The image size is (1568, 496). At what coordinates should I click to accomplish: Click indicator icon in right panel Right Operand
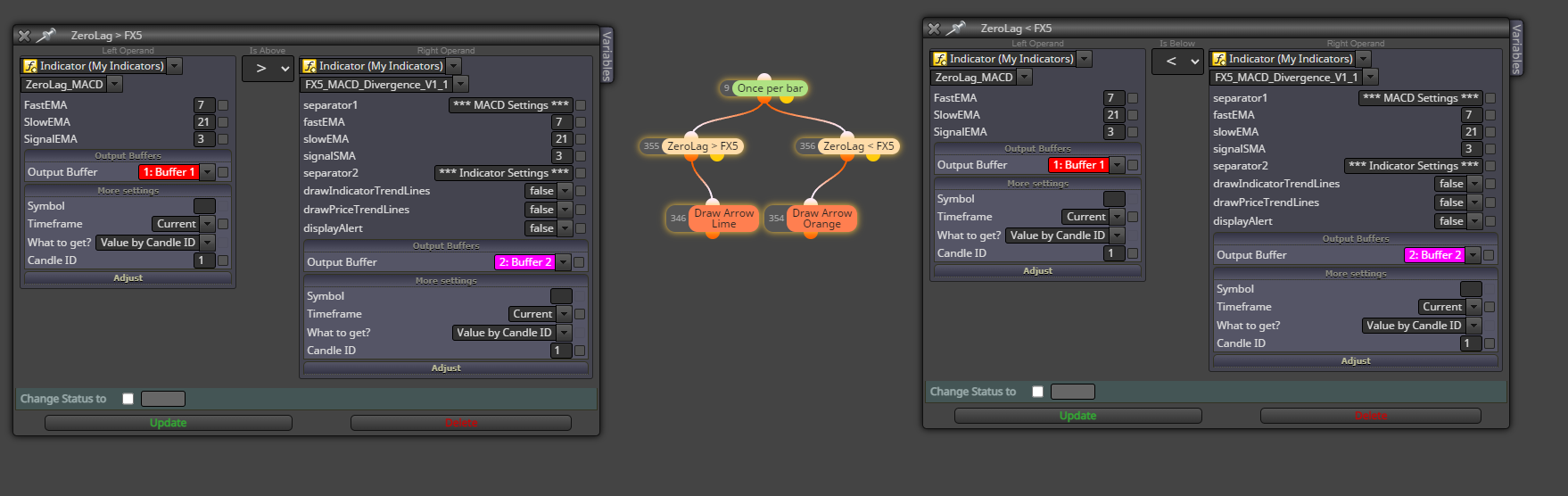(x=1219, y=59)
